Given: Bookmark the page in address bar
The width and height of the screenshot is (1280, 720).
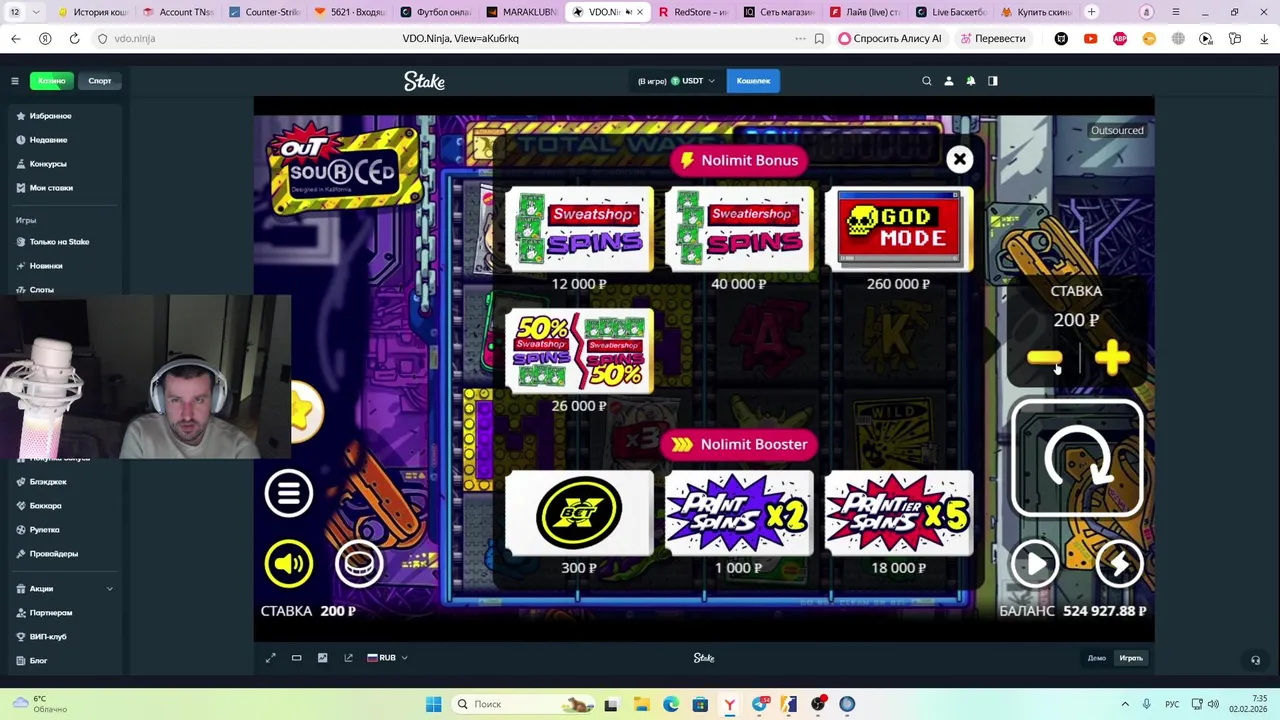Looking at the screenshot, I should click(x=819, y=38).
